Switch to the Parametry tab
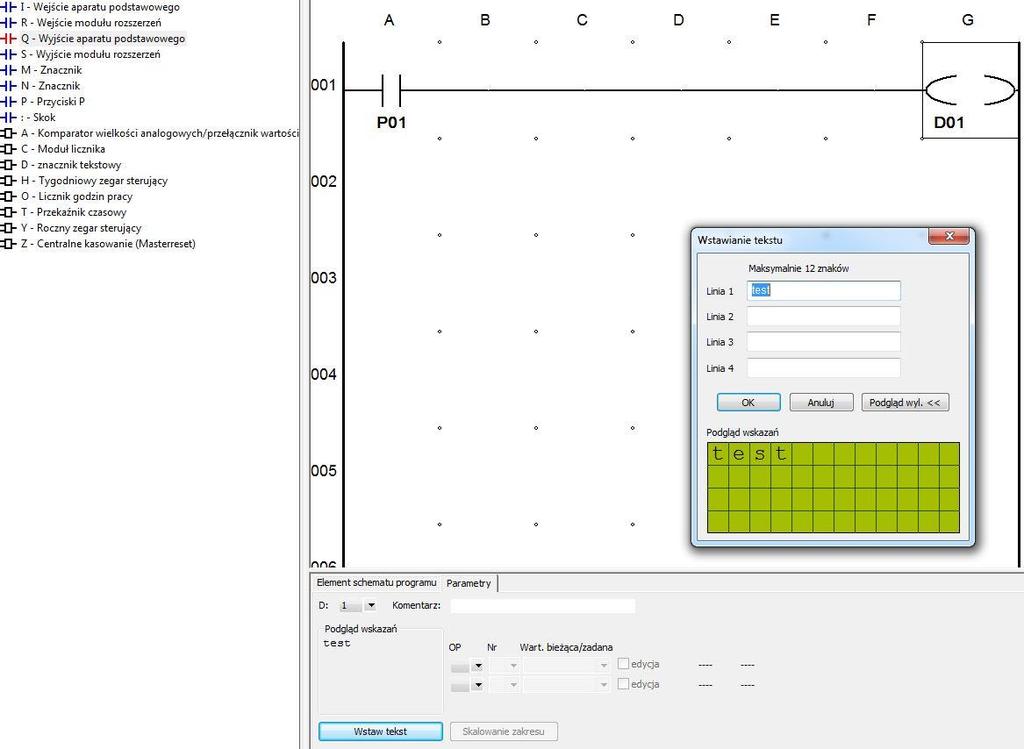1024x749 pixels. tap(469, 583)
